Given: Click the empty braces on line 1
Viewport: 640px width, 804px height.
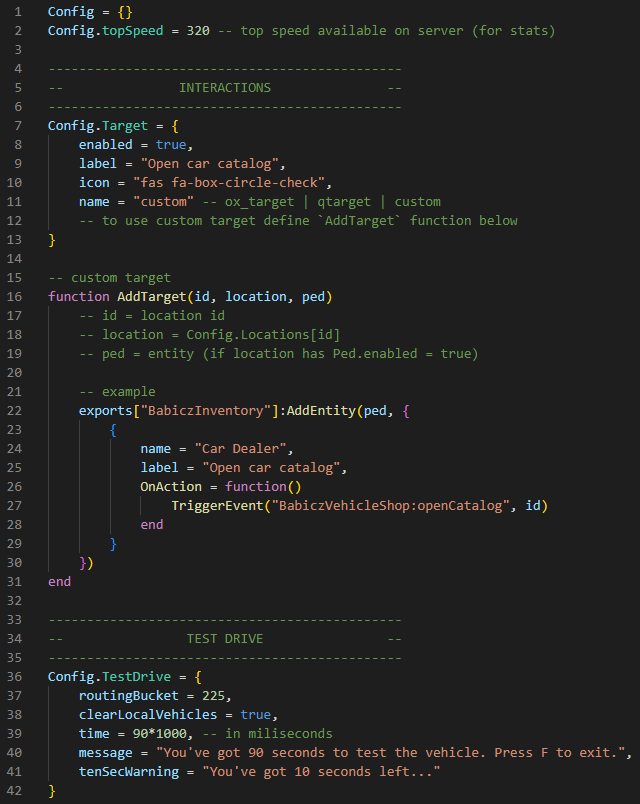Looking at the screenshot, I should [125, 12].
